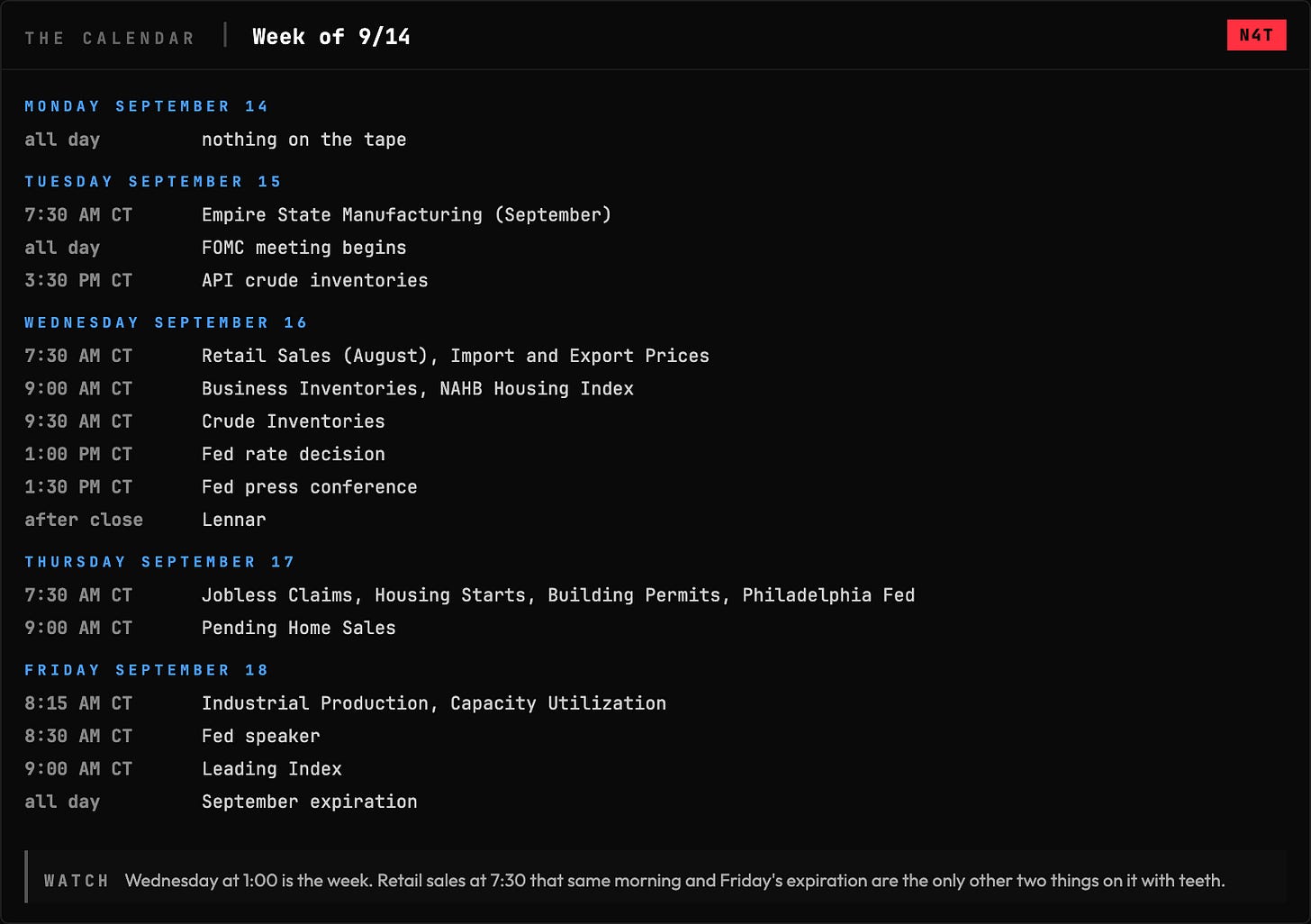Click the 'WATCH' label in footer note

(77, 881)
